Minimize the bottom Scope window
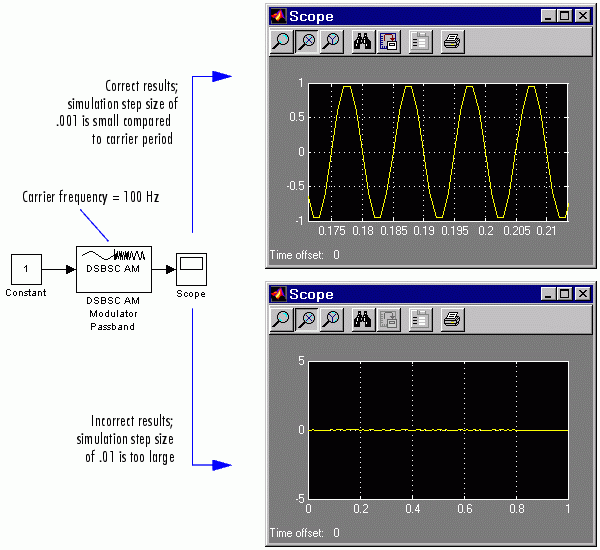The image size is (600, 550). pyautogui.click(x=549, y=294)
